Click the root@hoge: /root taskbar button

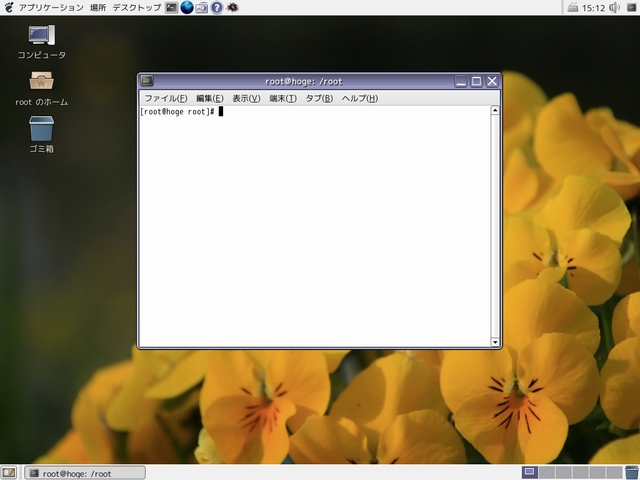[85, 473]
